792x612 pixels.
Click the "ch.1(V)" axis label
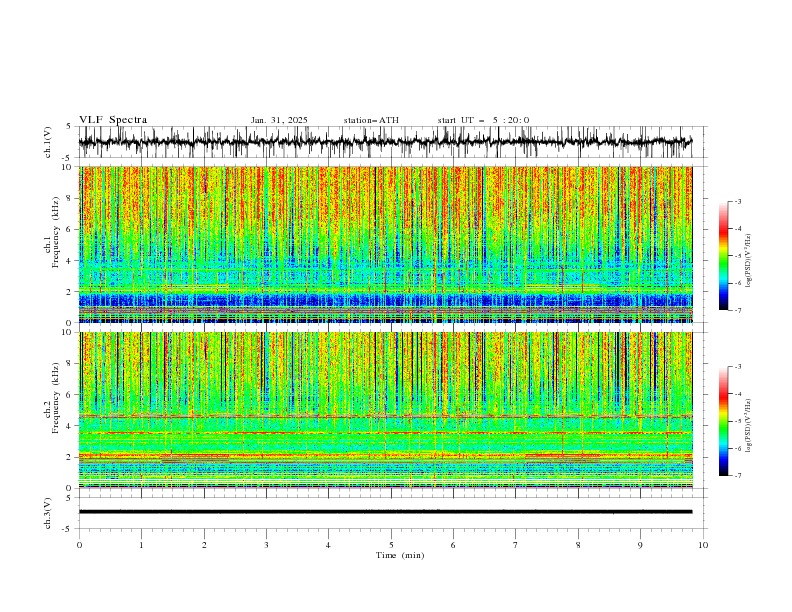pyautogui.click(x=48, y=142)
